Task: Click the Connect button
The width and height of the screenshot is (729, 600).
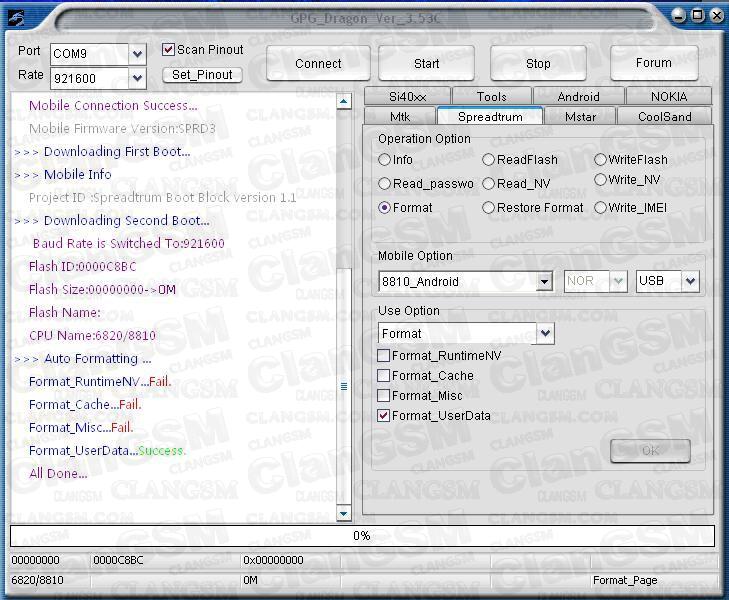Action: click(x=318, y=64)
